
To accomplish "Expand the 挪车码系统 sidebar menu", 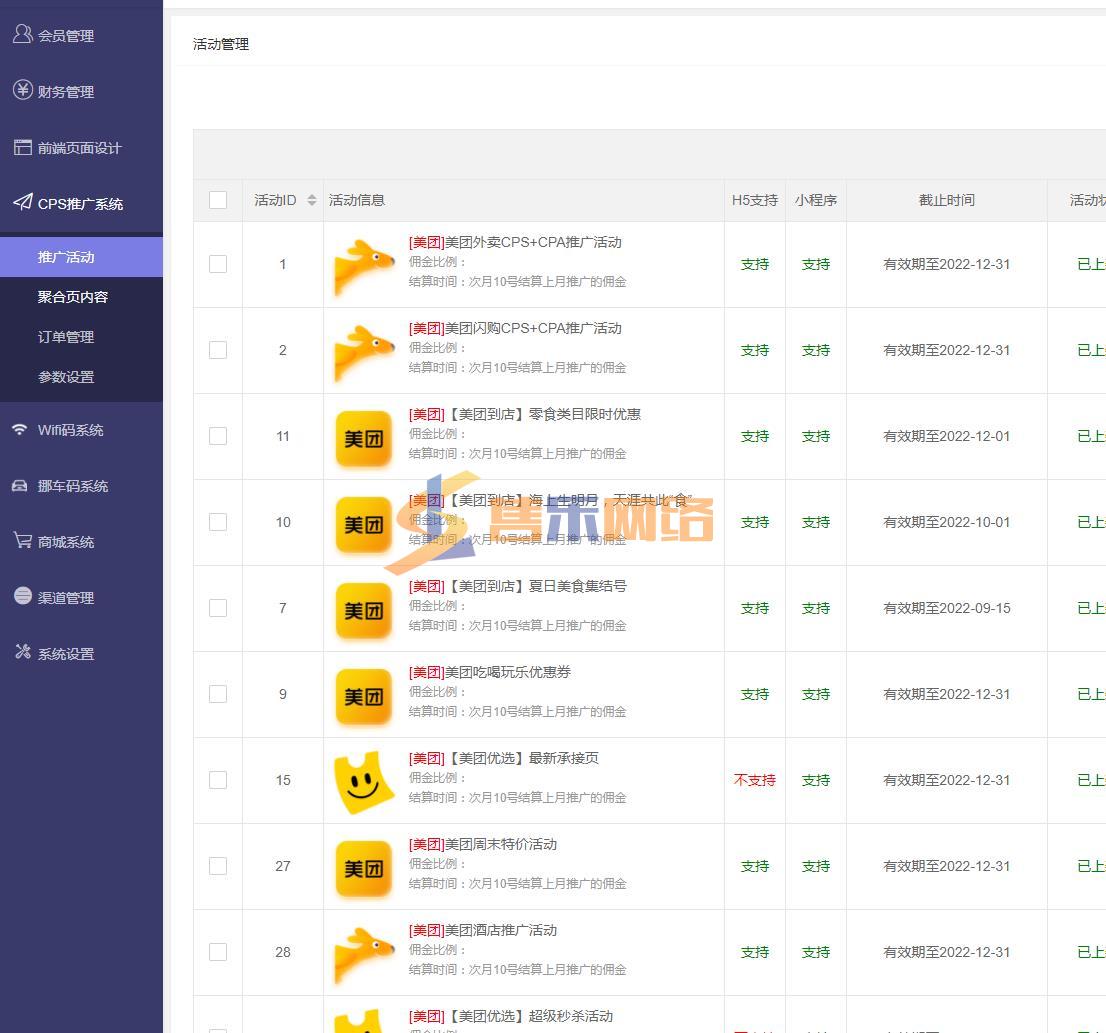I will click(x=81, y=486).
